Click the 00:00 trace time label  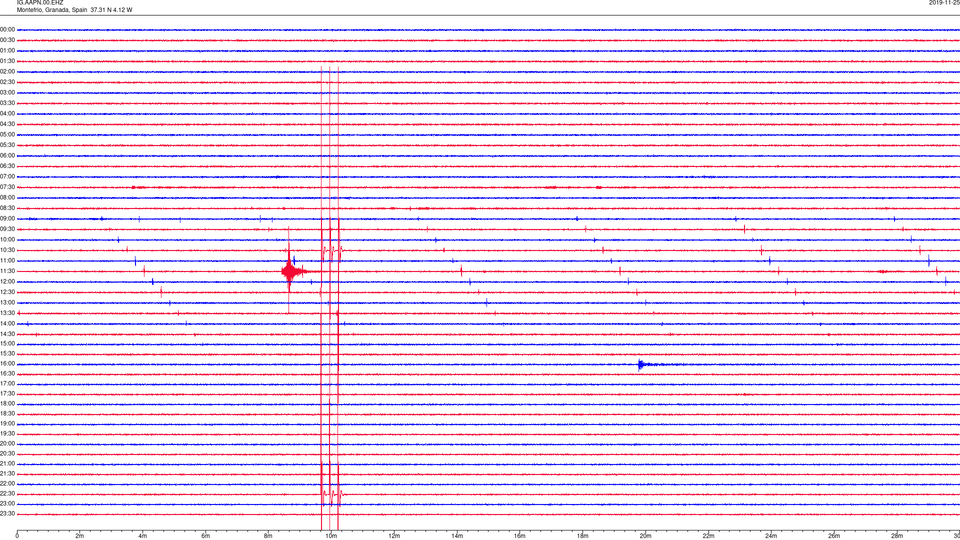[x=7, y=29]
